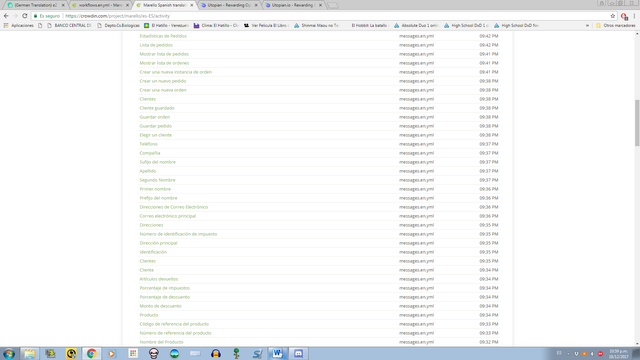640x360 pixels.
Task: Open the Artículos devueltos translation
Action: coord(159,279)
